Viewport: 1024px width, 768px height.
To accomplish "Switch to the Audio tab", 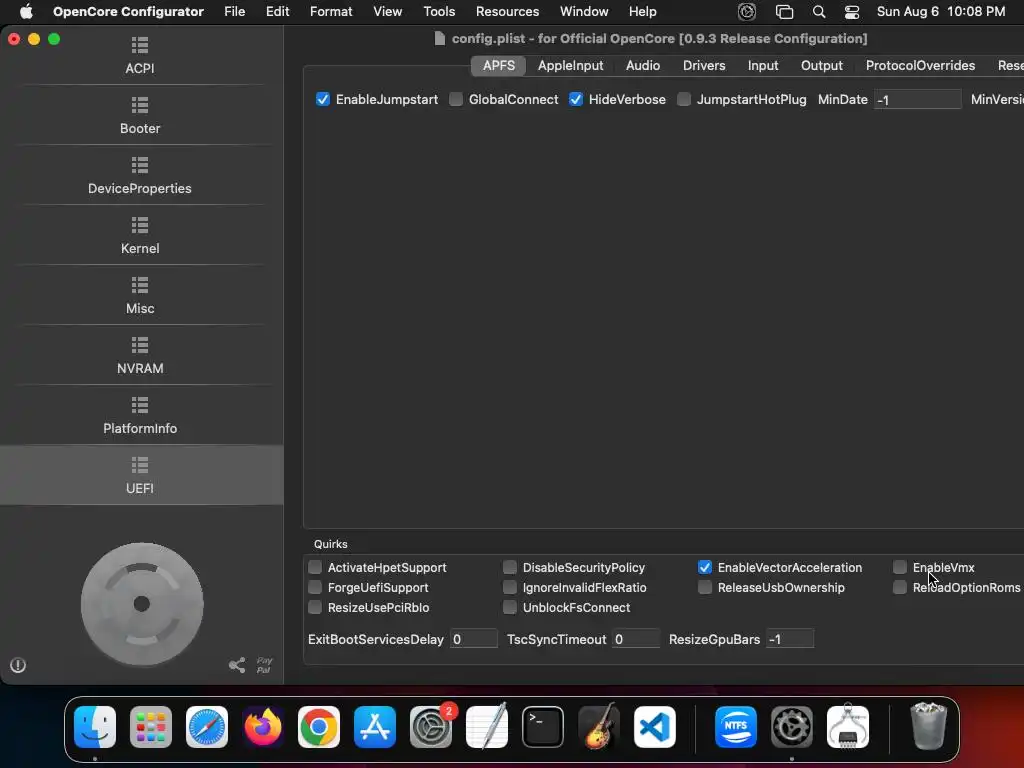I will tap(643, 65).
